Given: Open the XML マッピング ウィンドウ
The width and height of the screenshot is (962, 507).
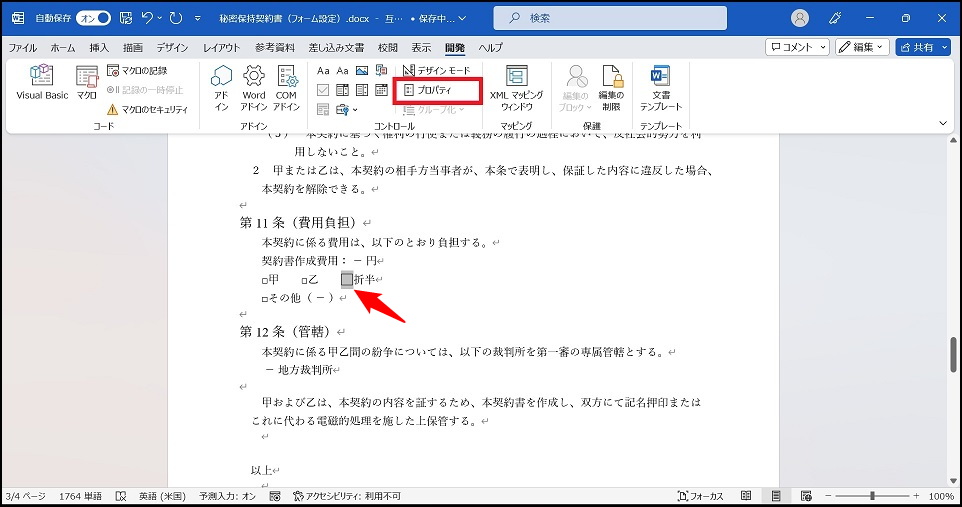Looking at the screenshot, I should click(516, 87).
